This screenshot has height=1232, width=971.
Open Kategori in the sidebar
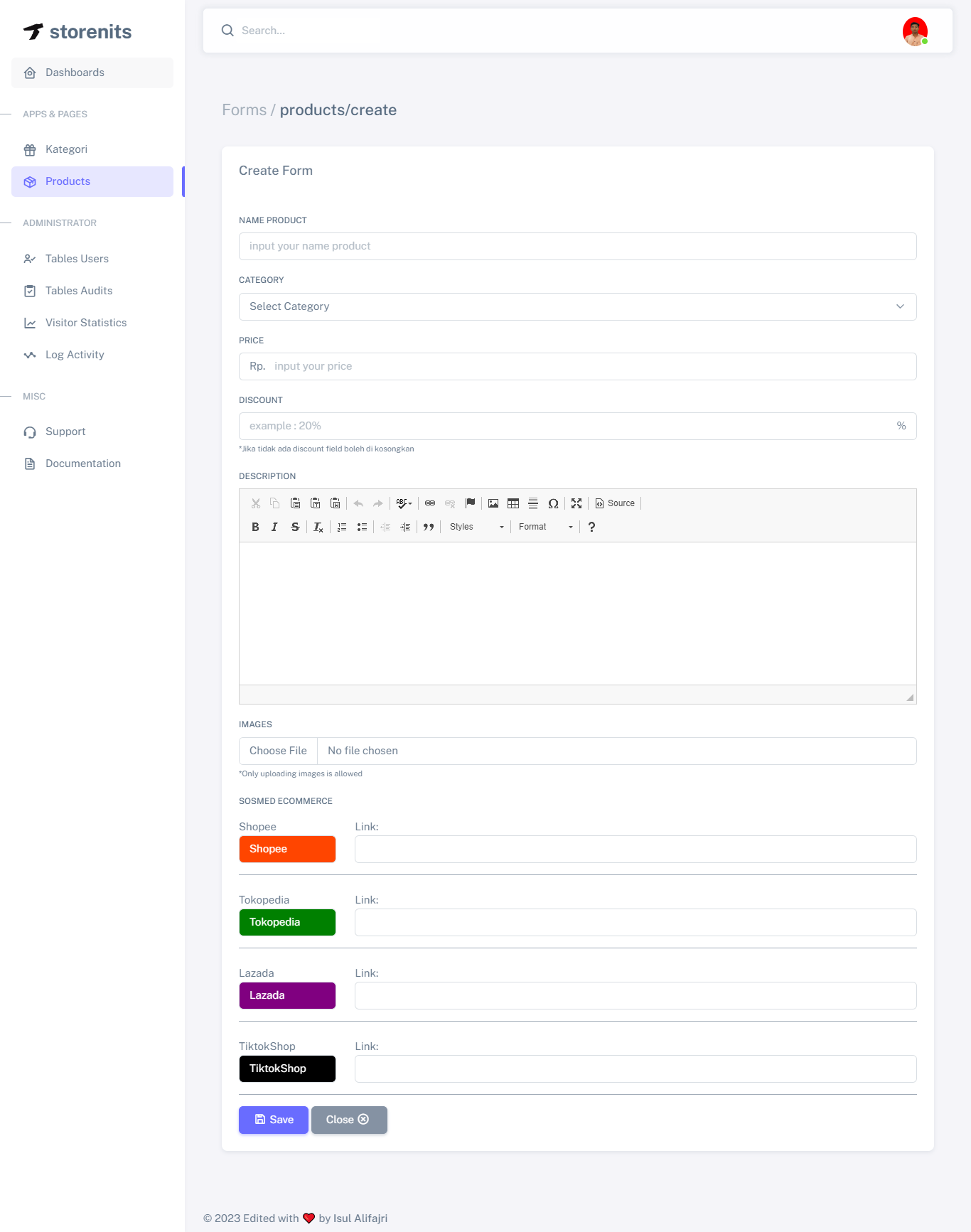point(66,149)
